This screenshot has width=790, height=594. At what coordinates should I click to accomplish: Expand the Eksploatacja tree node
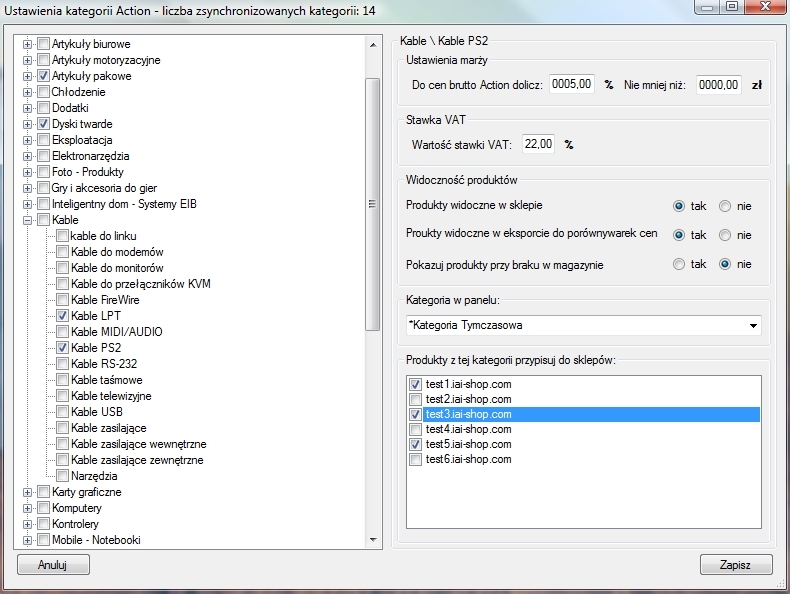pyautogui.click(x=28, y=141)
